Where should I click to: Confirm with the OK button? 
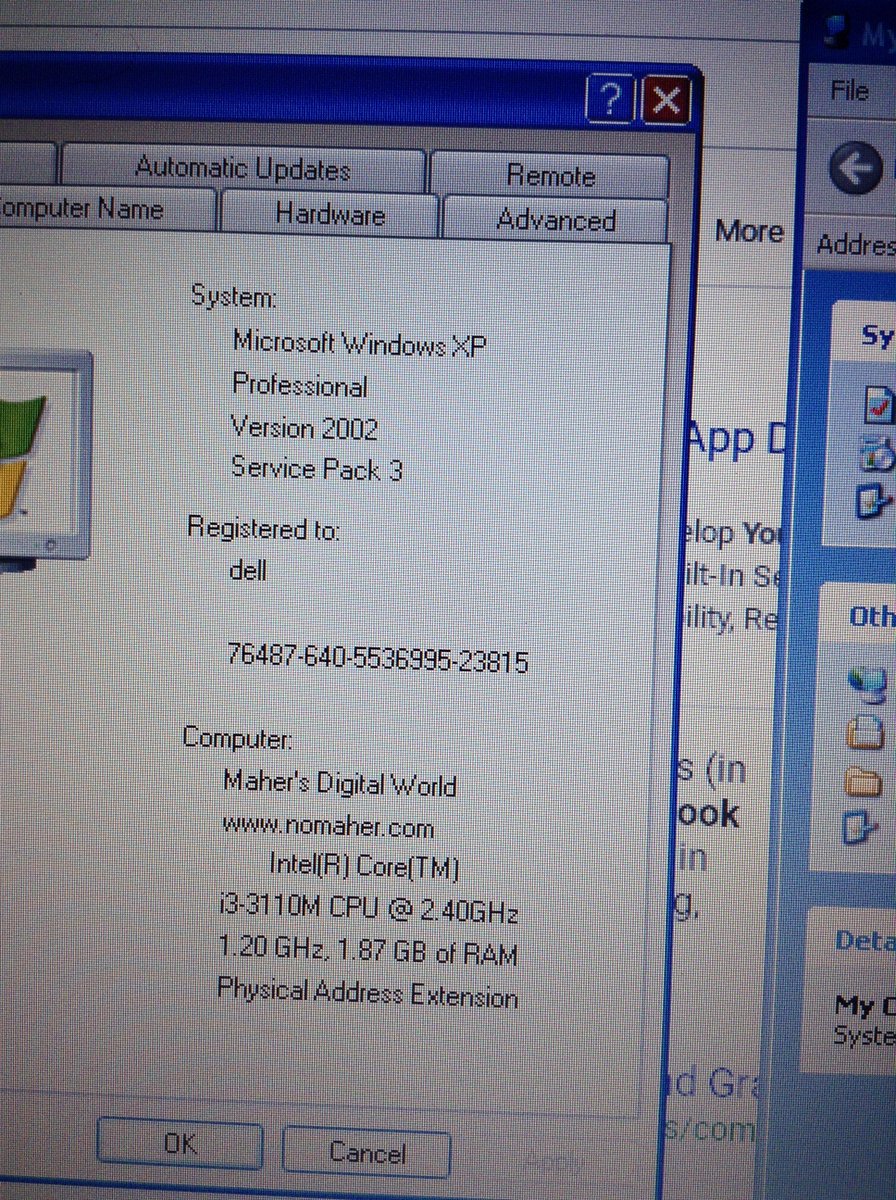pos(180,1144)
